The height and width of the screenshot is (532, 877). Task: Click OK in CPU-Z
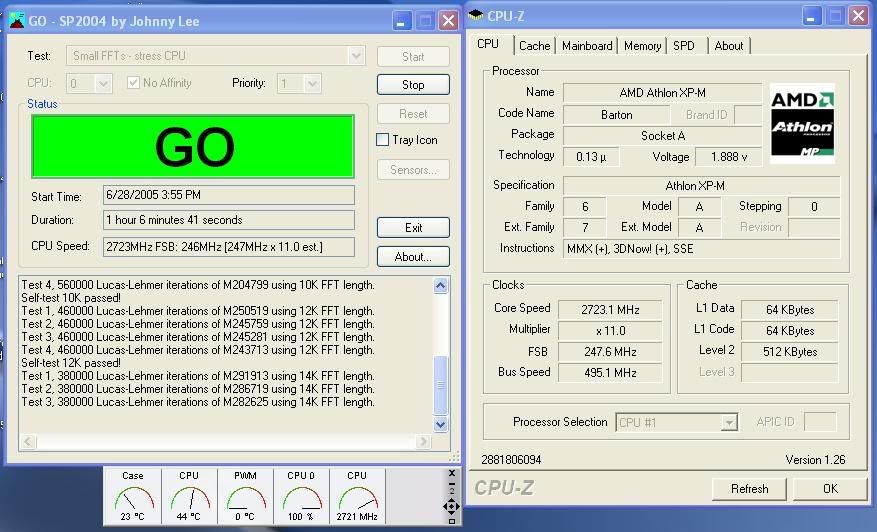830,489
